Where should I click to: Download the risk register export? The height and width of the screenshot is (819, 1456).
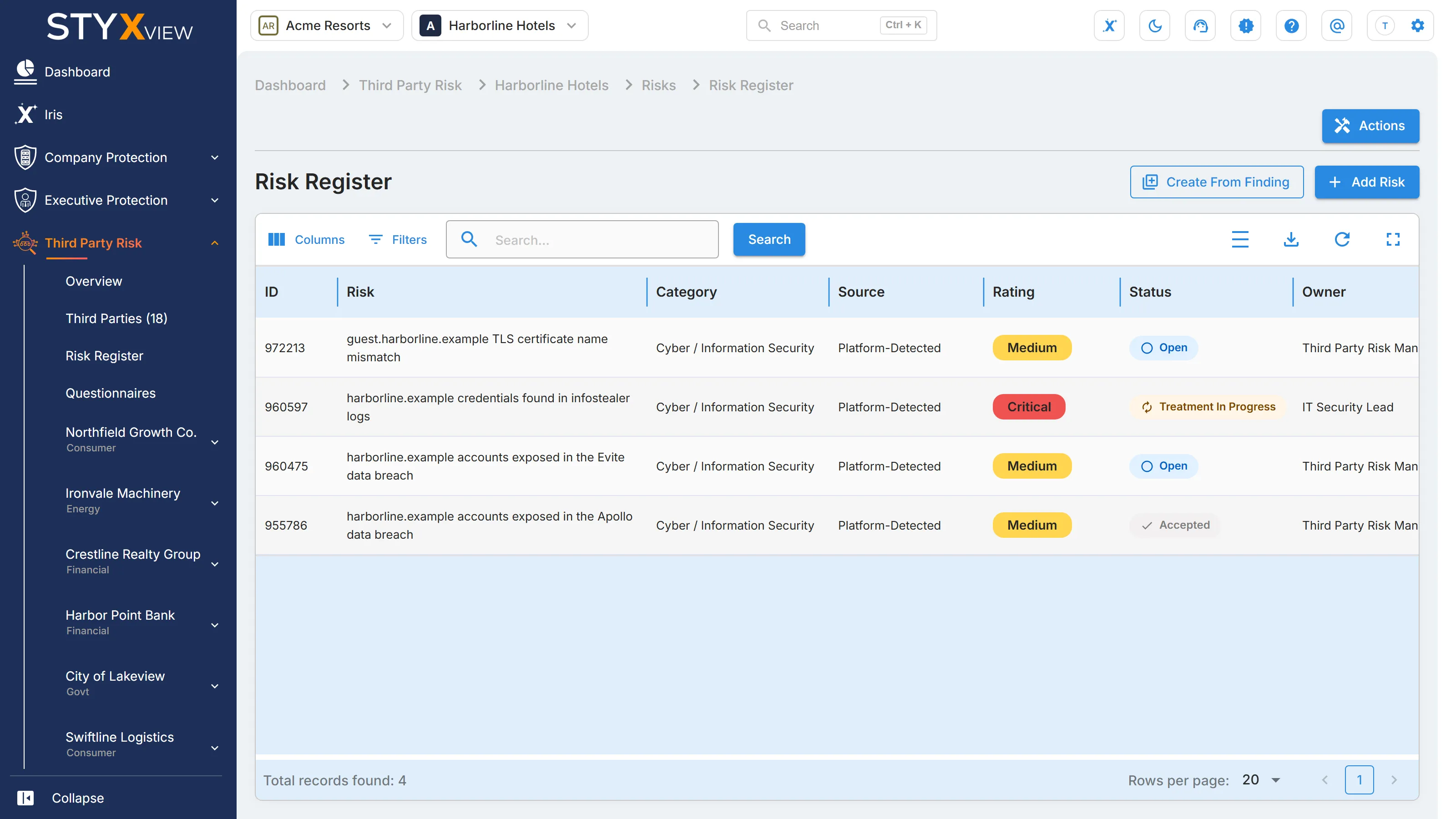coord(1291,239)
